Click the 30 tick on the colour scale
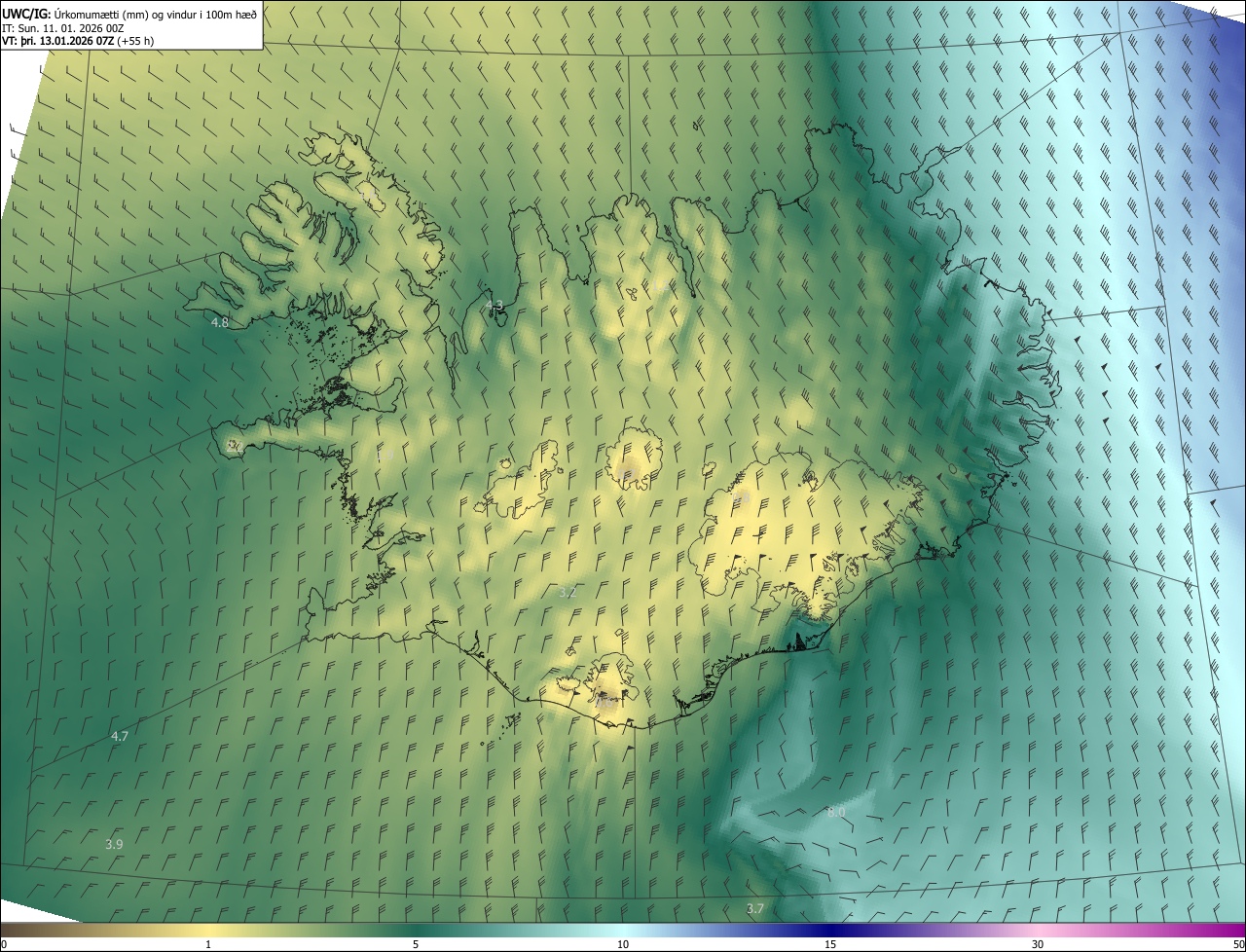Screen dimensions: 1246x952 click(x=1038, y=944)
